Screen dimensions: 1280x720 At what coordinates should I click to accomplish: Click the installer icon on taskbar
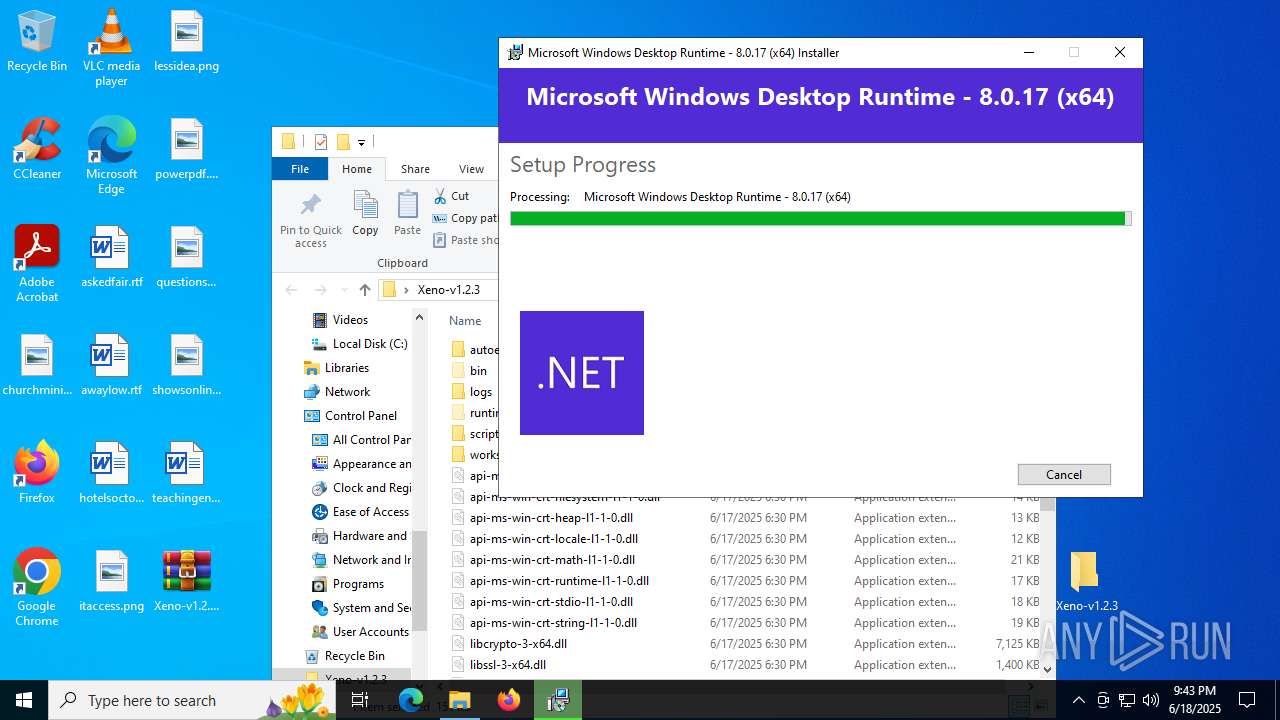558,700
